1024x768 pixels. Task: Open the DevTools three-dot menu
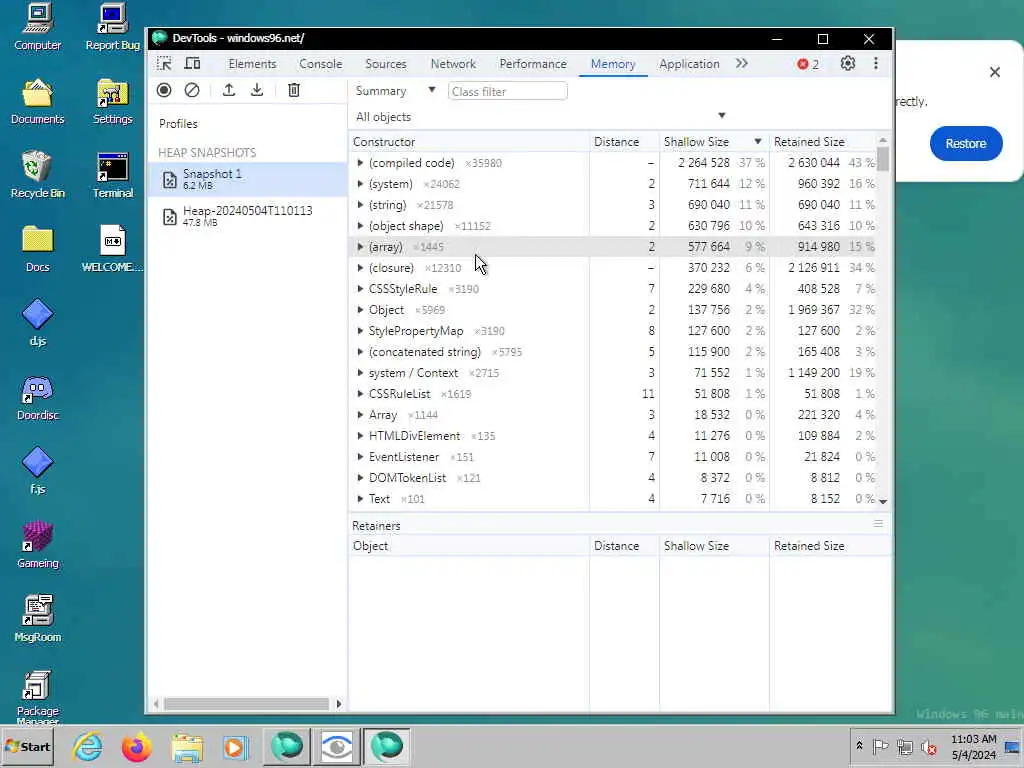tap(876, 63)
